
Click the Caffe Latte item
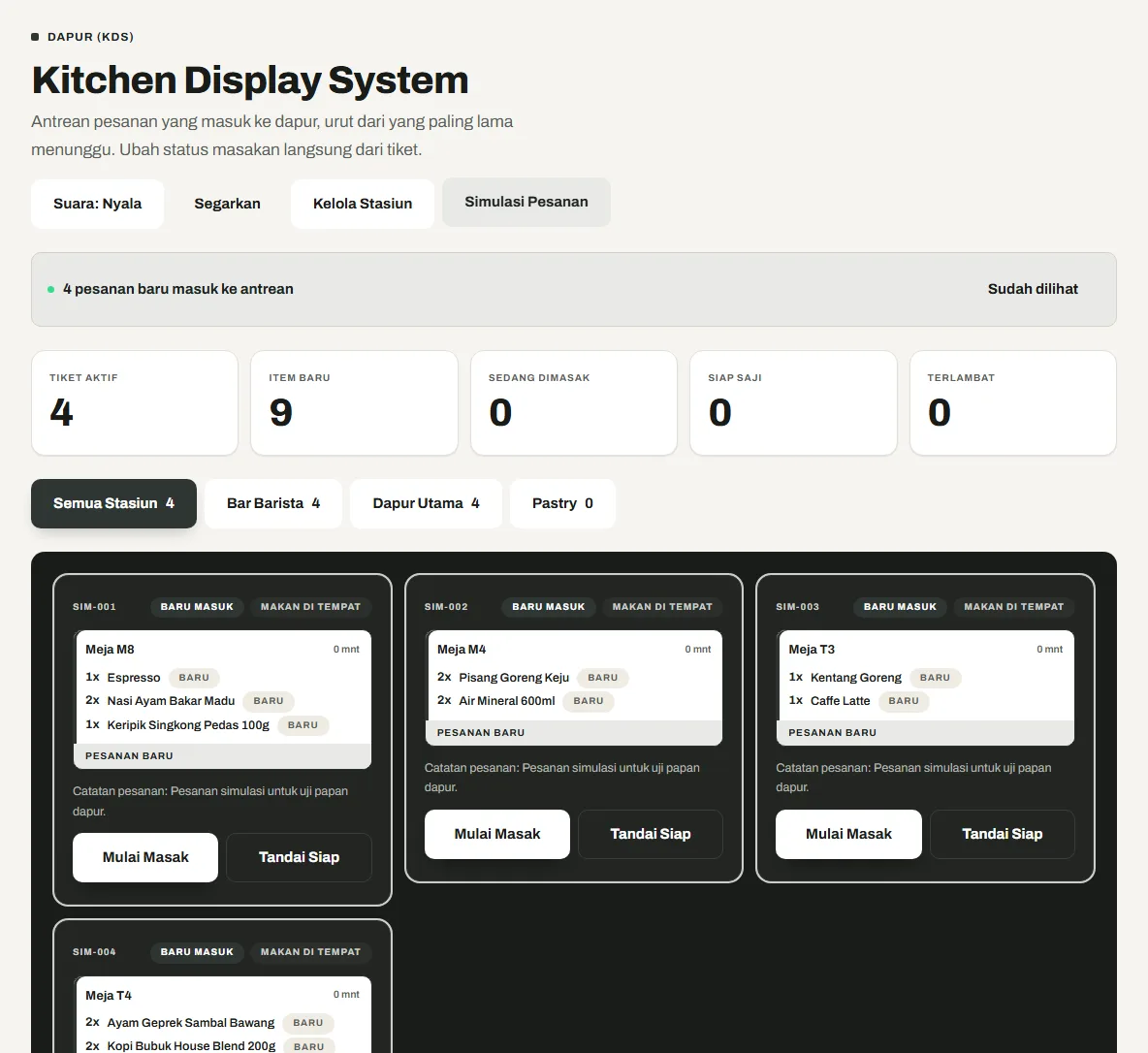pyautogui.click(x=841, y=701)
